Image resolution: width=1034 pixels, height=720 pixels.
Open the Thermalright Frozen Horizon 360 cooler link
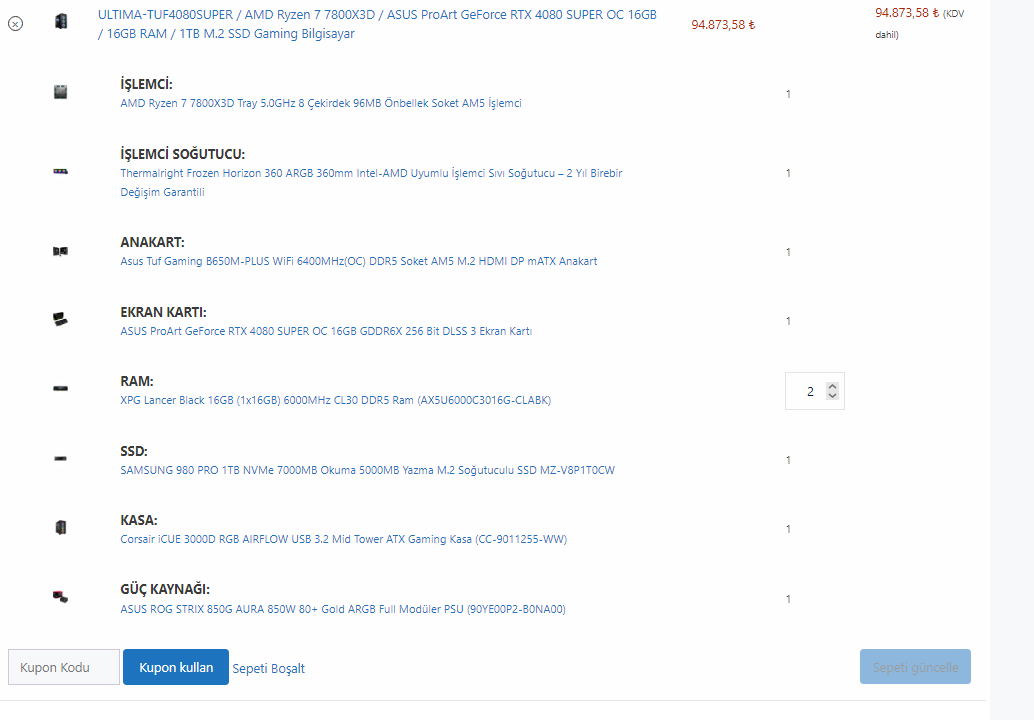tap(371, 183)
